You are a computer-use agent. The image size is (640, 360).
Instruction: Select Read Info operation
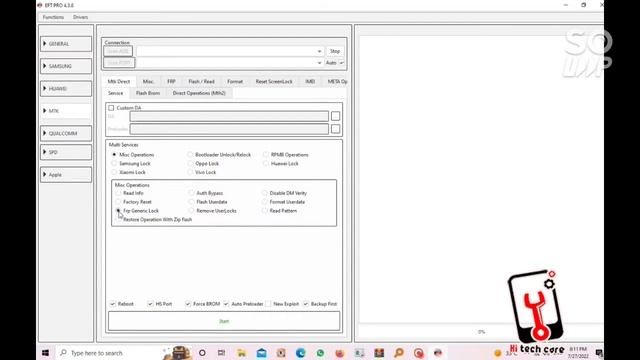coord(118,193)
